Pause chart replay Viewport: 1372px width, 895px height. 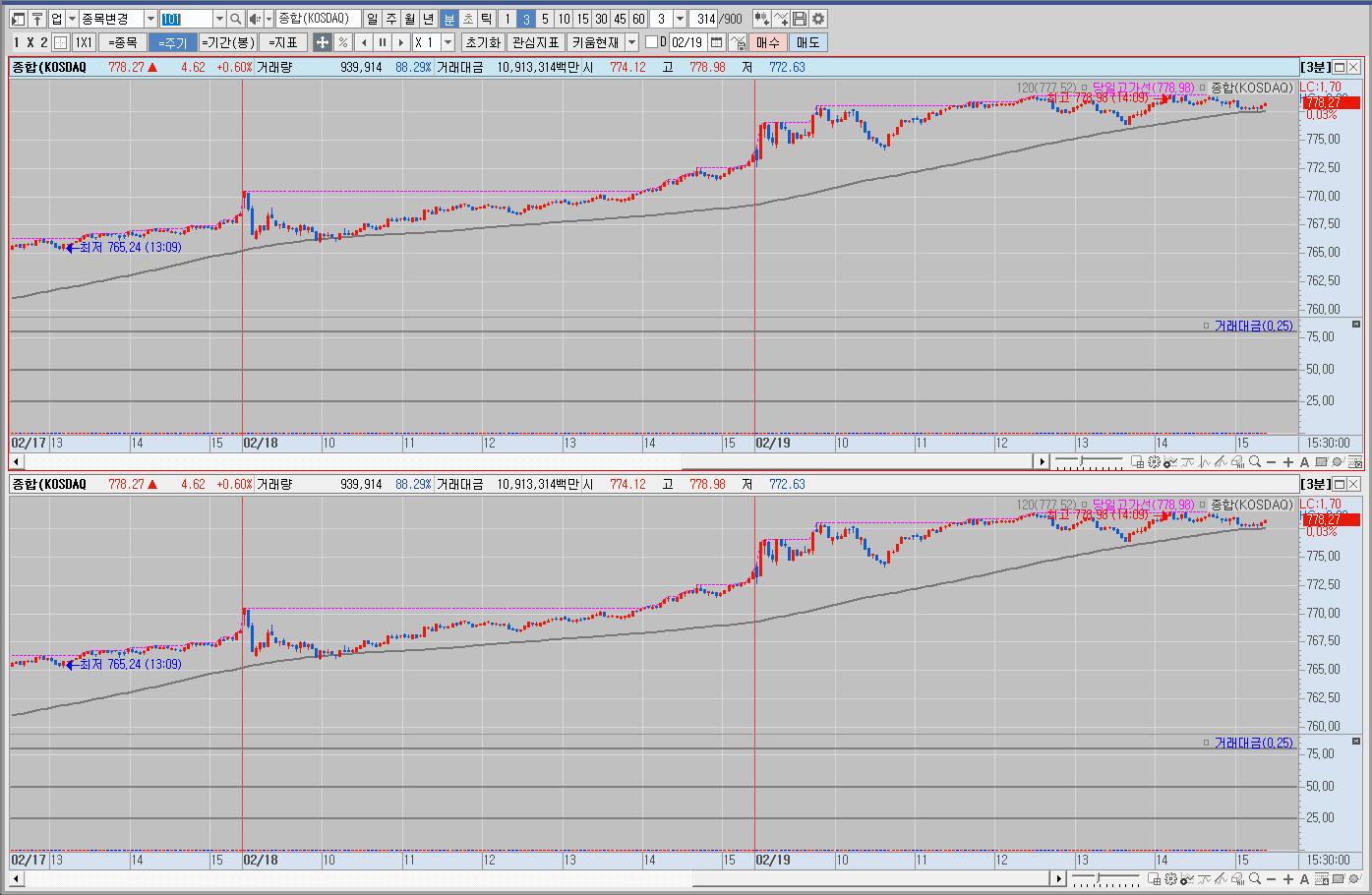(x=382, y=42)
